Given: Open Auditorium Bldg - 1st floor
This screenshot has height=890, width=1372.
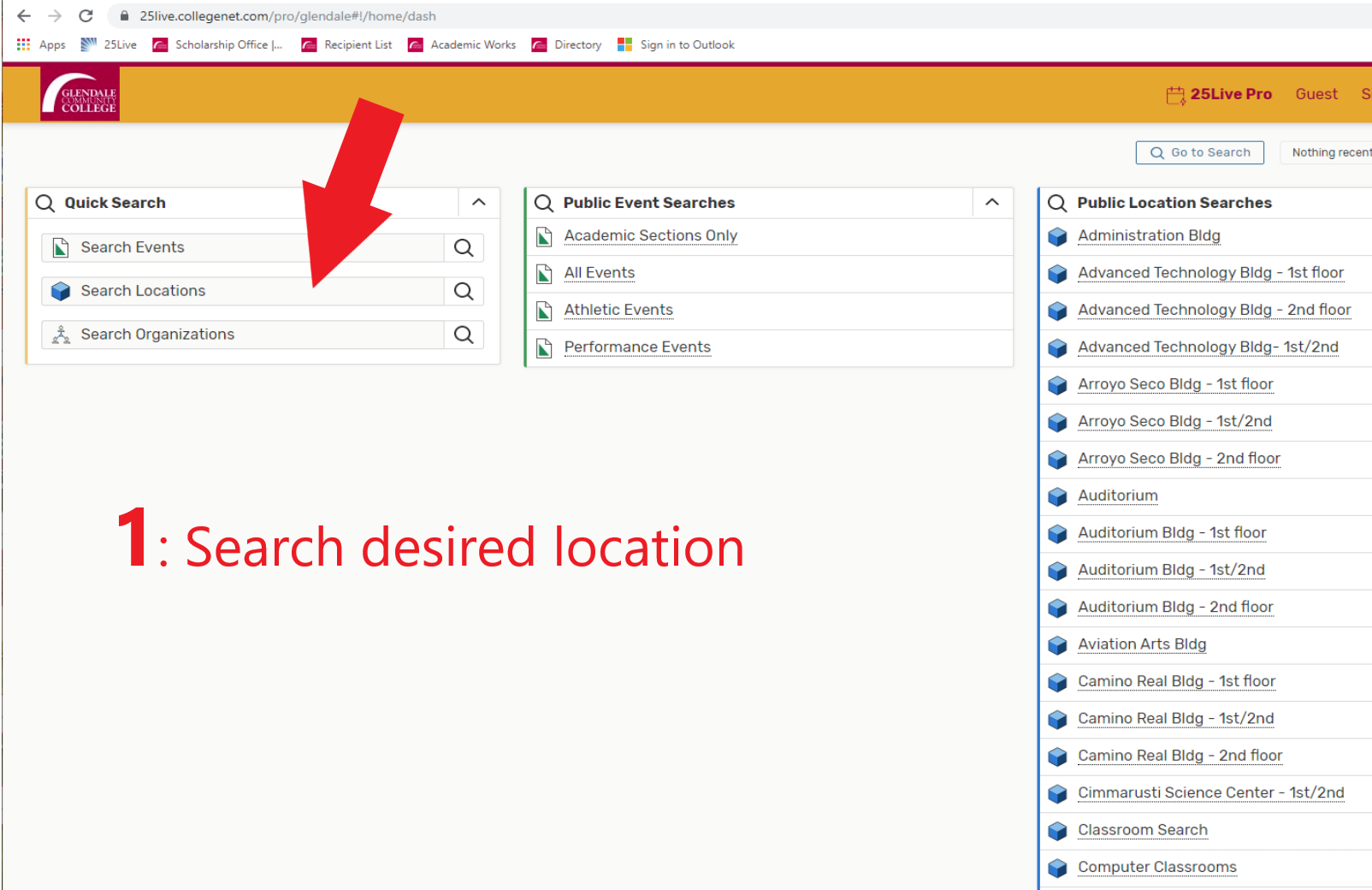Looking at the screenshot, I should click(x=1172, y=532).
